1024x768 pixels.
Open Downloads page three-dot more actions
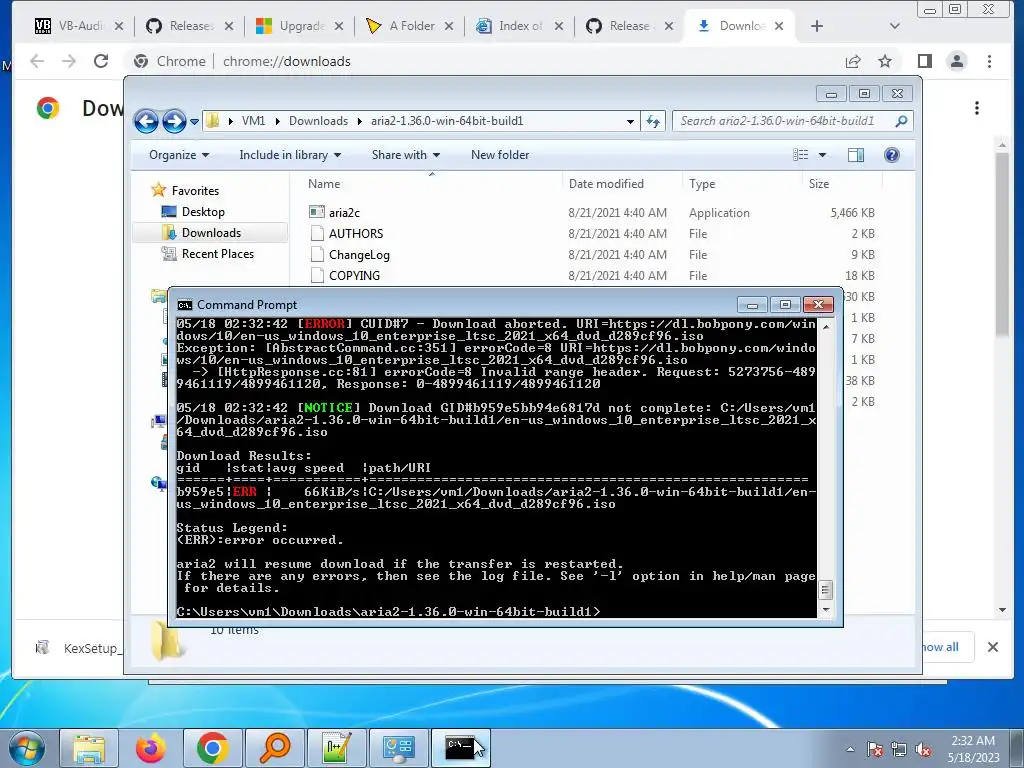coord(977,108)
